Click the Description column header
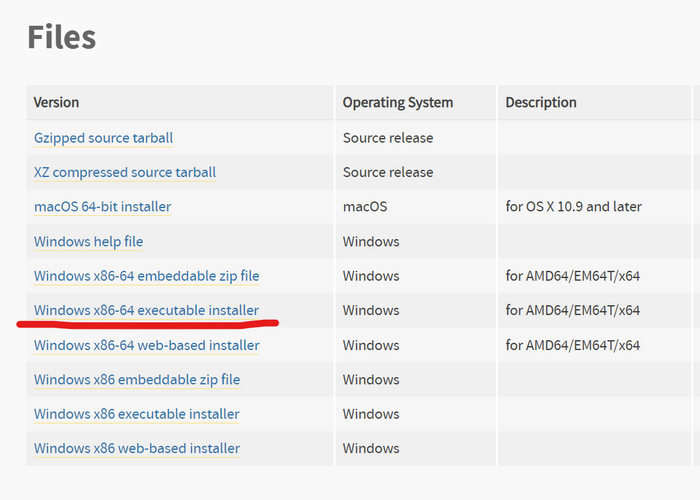Image resolution: width=700 pixels, height=500 pixels. tap(541, 102)
